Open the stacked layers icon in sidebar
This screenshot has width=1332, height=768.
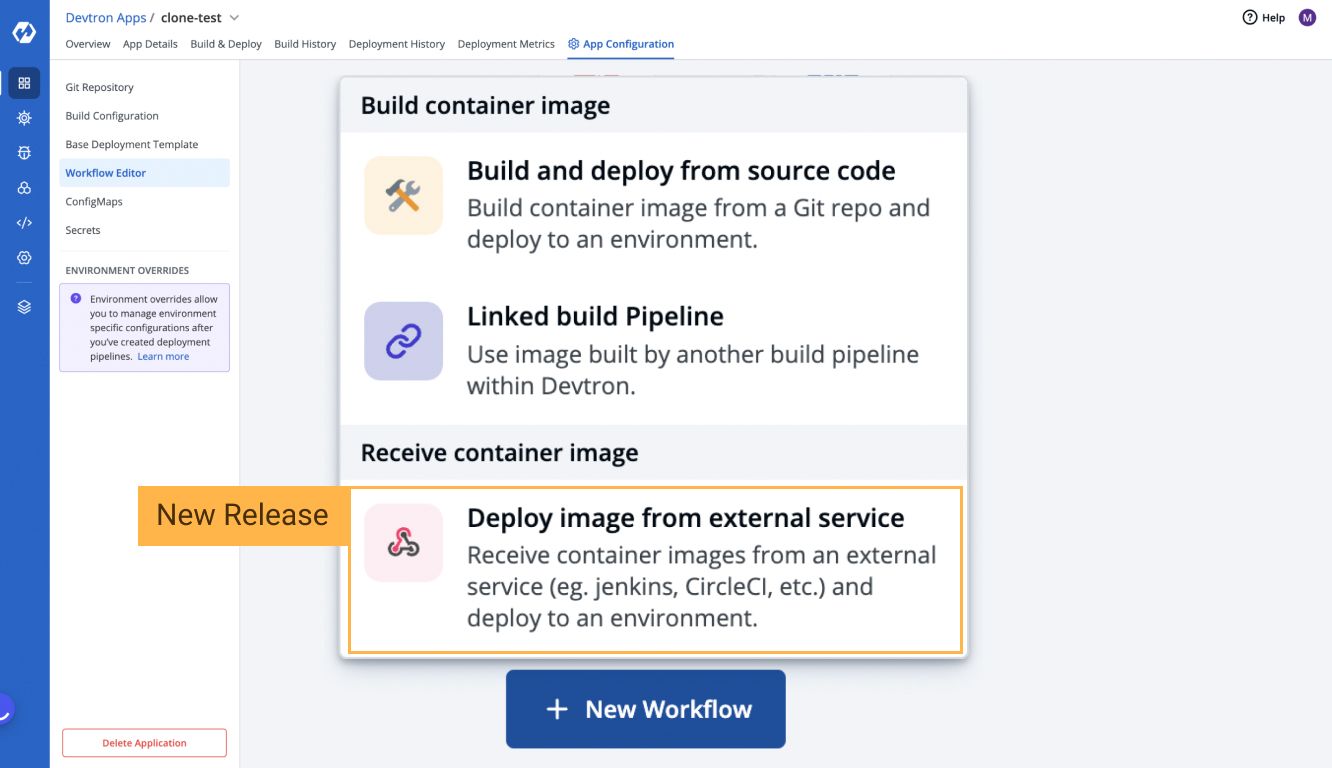pyautogui.click(x=24, y=307)
